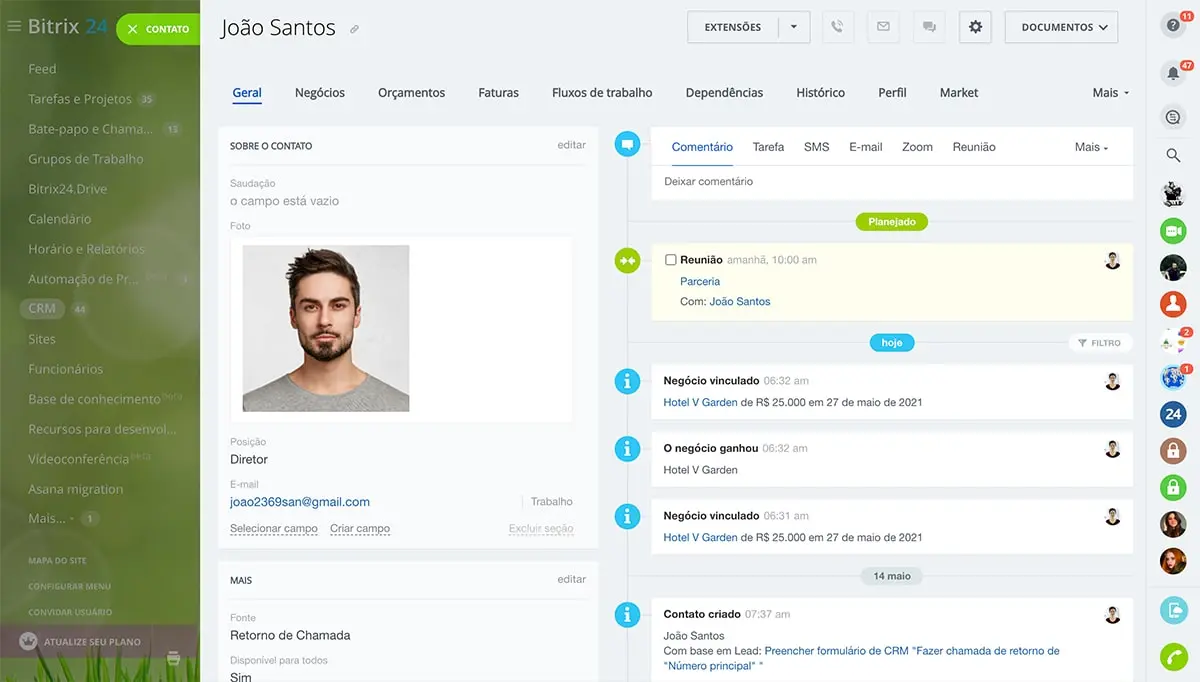Click the help question mark icon
The image size is (1200, 682).
(1173, 27)
